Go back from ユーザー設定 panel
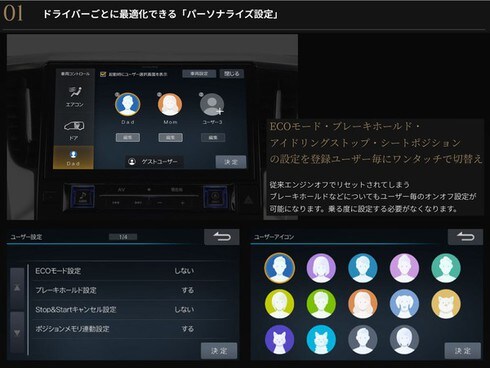The image size is (490, 368). point(222,237)
